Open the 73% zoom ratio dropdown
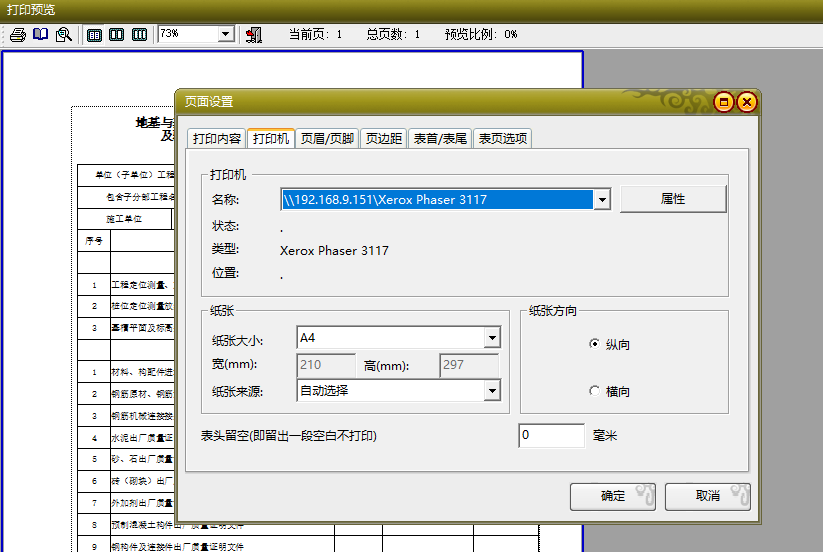823x552 pixels. point(225,34)
